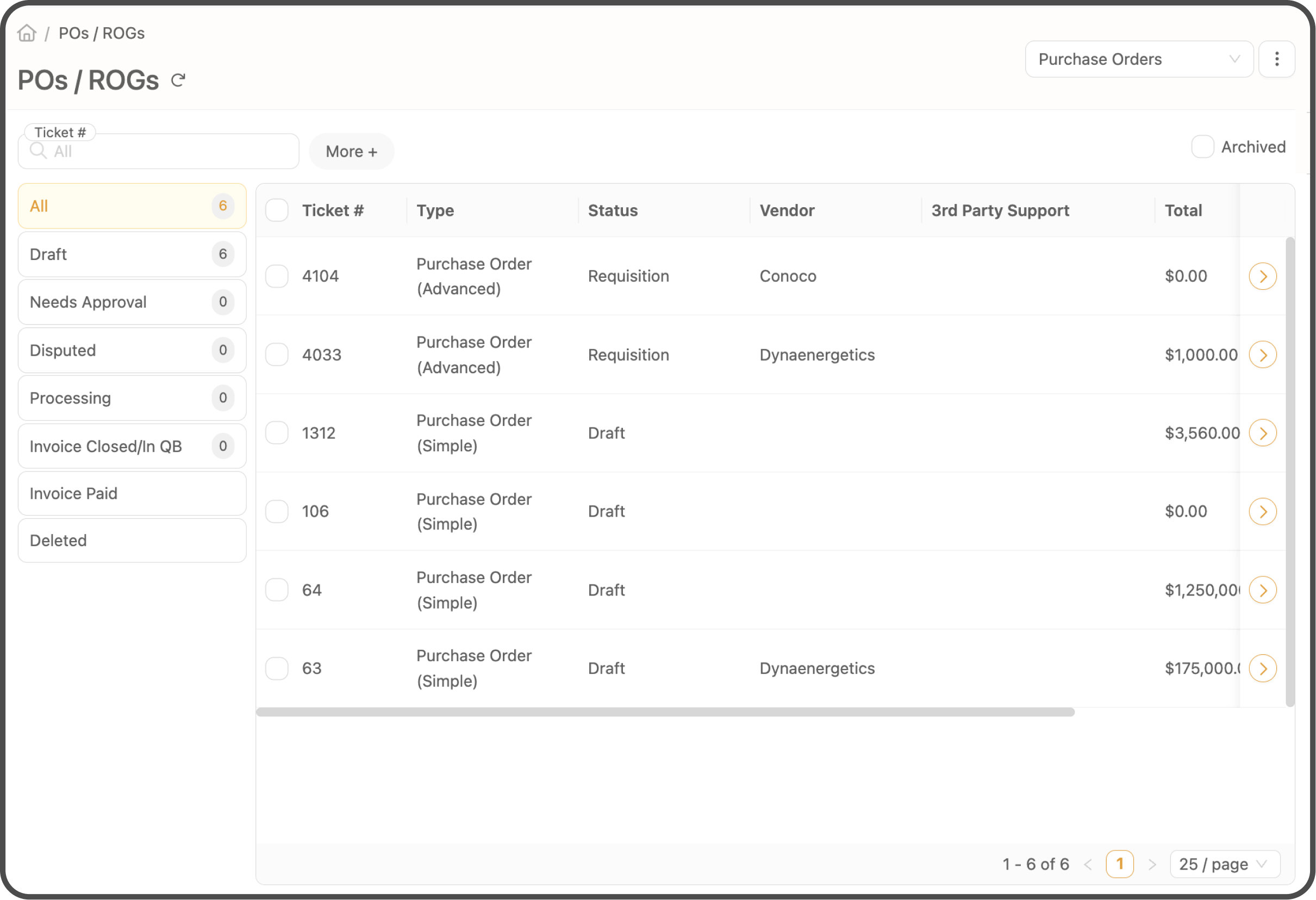Screen dimensions: 1316x900
Task: Refresh the POs / ROGs list
Action: click(x=178, y=80)
